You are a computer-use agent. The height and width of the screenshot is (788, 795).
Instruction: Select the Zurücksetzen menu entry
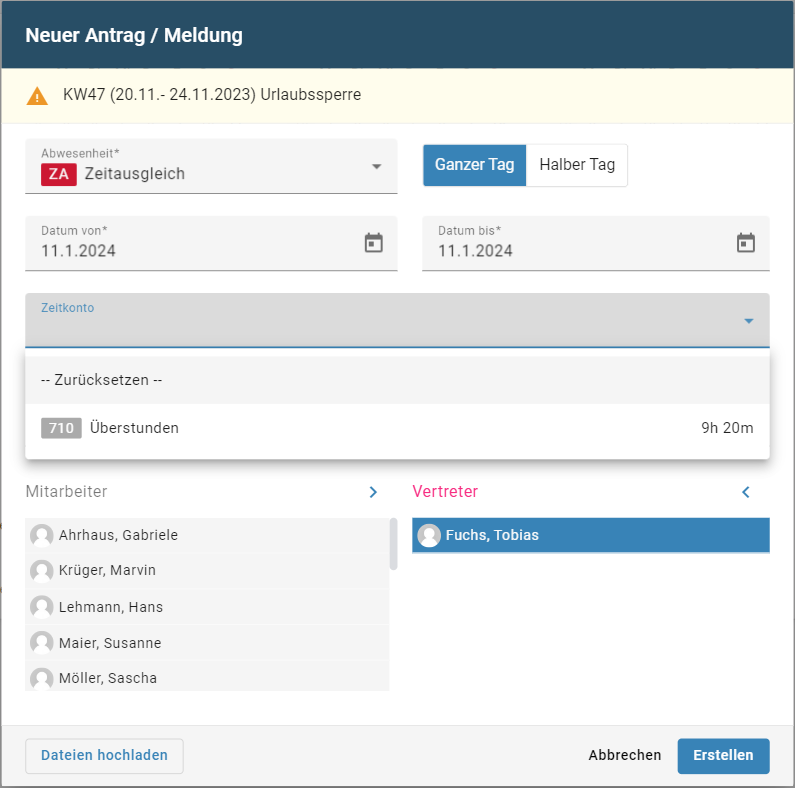(101, 380)
